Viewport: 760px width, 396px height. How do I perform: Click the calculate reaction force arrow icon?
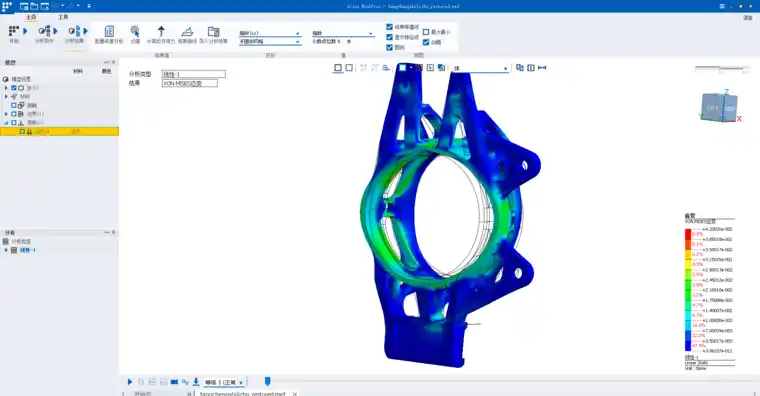[161, 32]
